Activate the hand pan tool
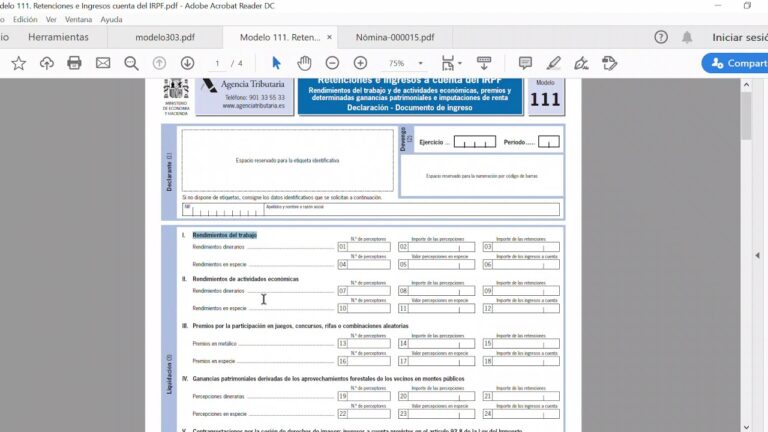This screenshot has height=432, width=768. coord(304,63)
